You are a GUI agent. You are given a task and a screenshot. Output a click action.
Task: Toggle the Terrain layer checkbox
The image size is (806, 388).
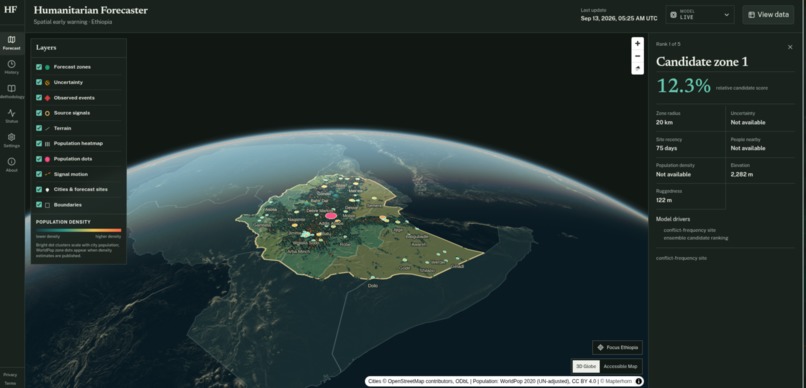pos(39,128)
